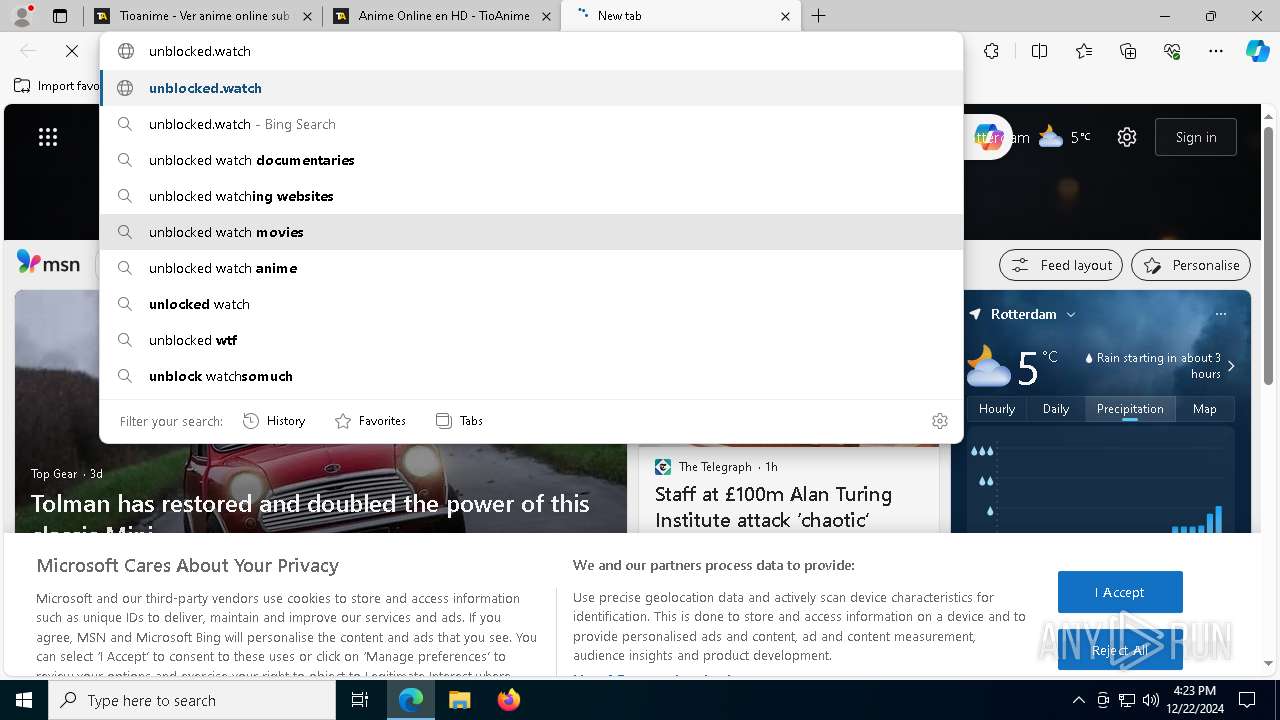Screen dimensions: 1280x720
Task: Choose suggestion unblocked watch documentaries
Action: 532,160
